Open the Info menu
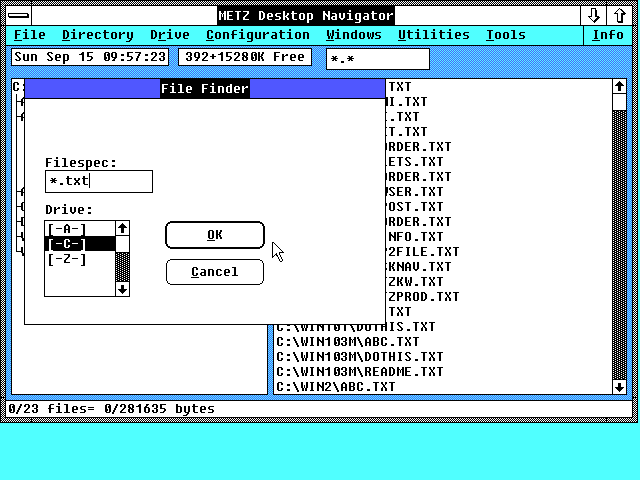Screen dimensions: 640x480 click(608, 35)
